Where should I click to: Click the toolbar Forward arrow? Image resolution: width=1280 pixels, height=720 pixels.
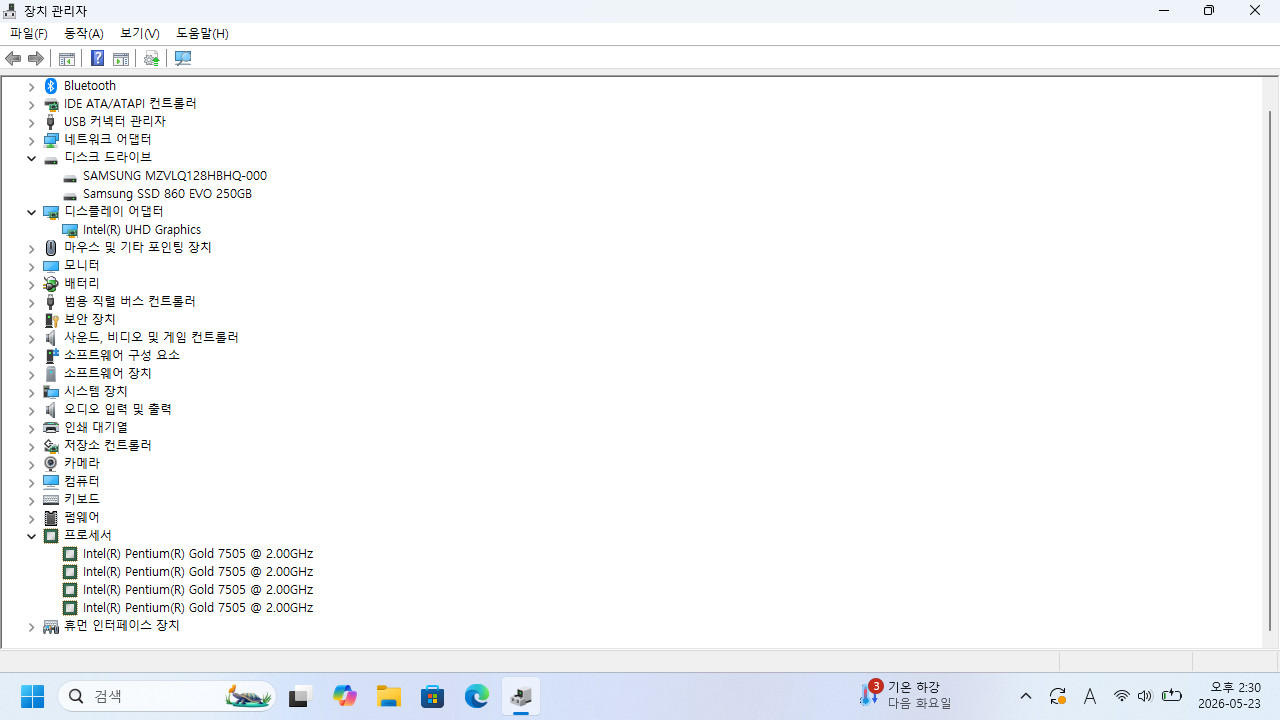point(36,58)
